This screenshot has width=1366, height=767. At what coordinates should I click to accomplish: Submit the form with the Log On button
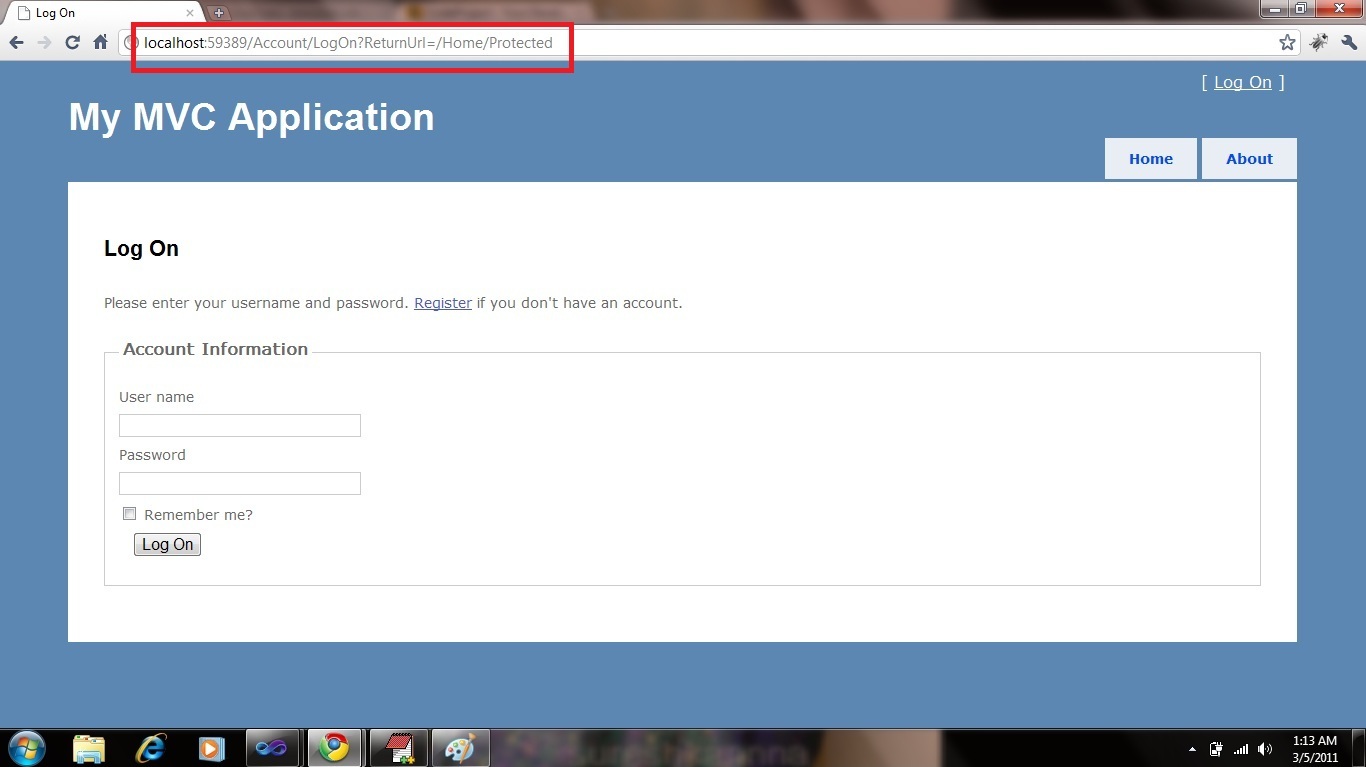pyautogui.click(x=167, y=544)
